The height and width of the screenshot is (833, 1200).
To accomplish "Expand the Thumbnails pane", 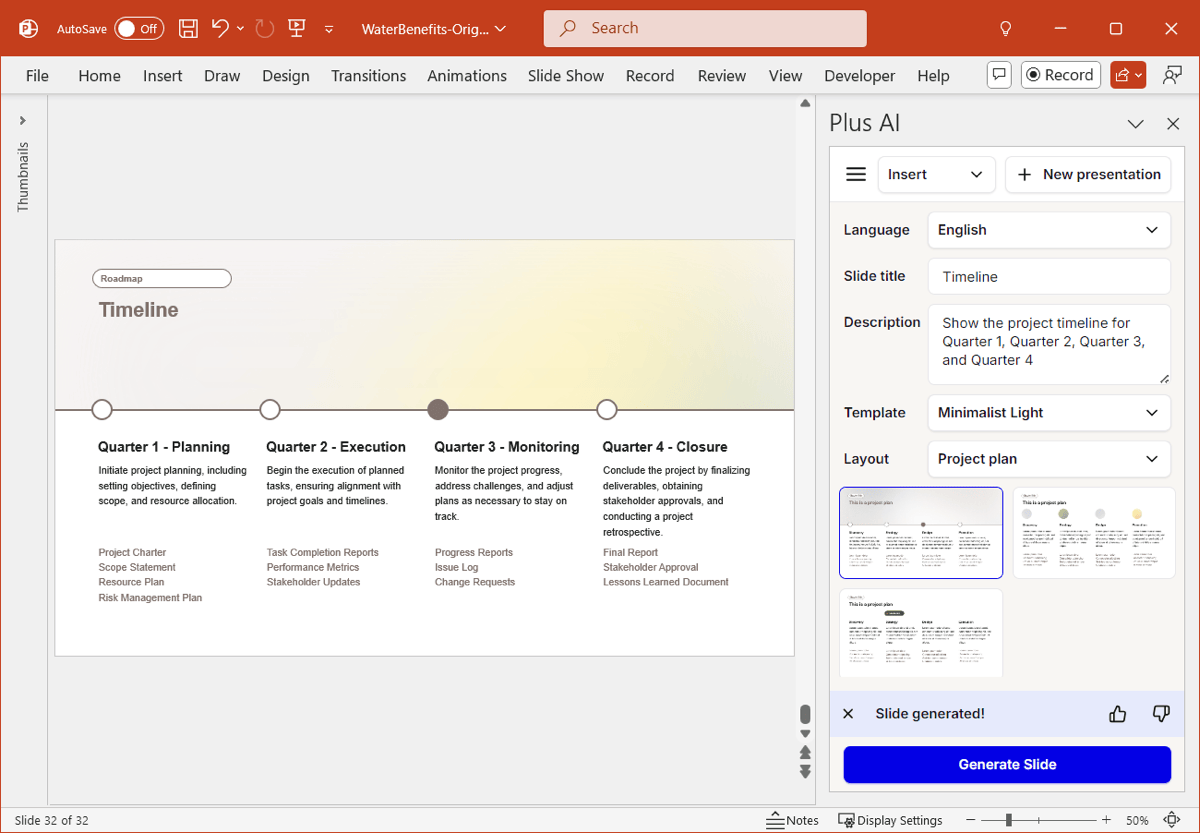I will coord(23,121).
